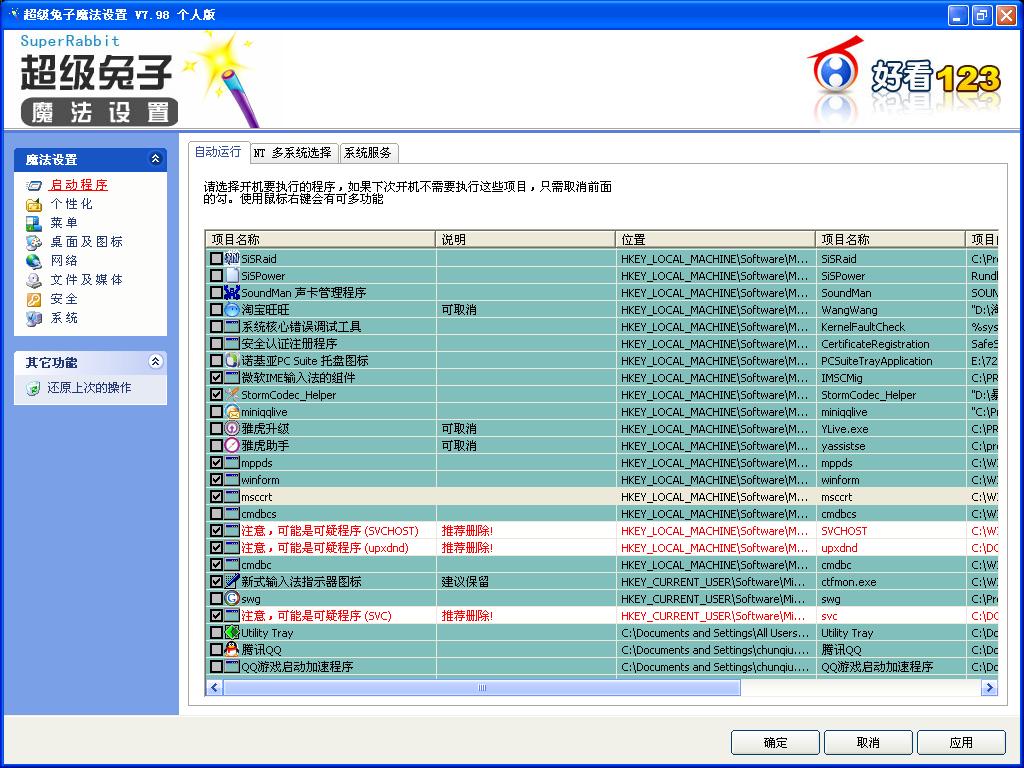Click the QQ游戏启动加速程序 row icon
Screen dimensions: 1024x768
click(x=232, y=666)
